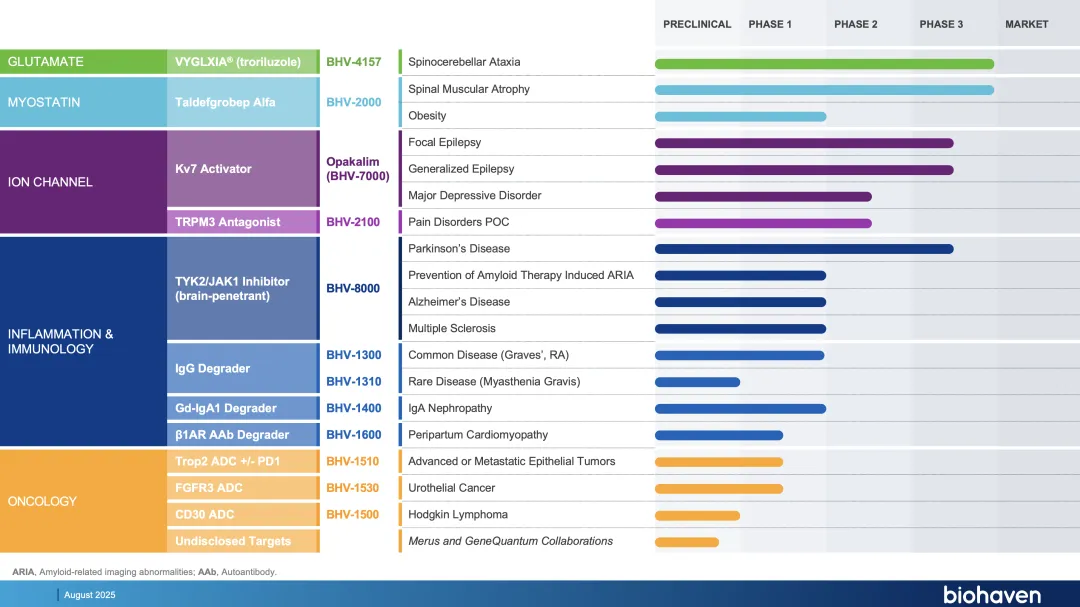Click the Spinocerebellar Ataxia progress bar

[x=824, y=64]
